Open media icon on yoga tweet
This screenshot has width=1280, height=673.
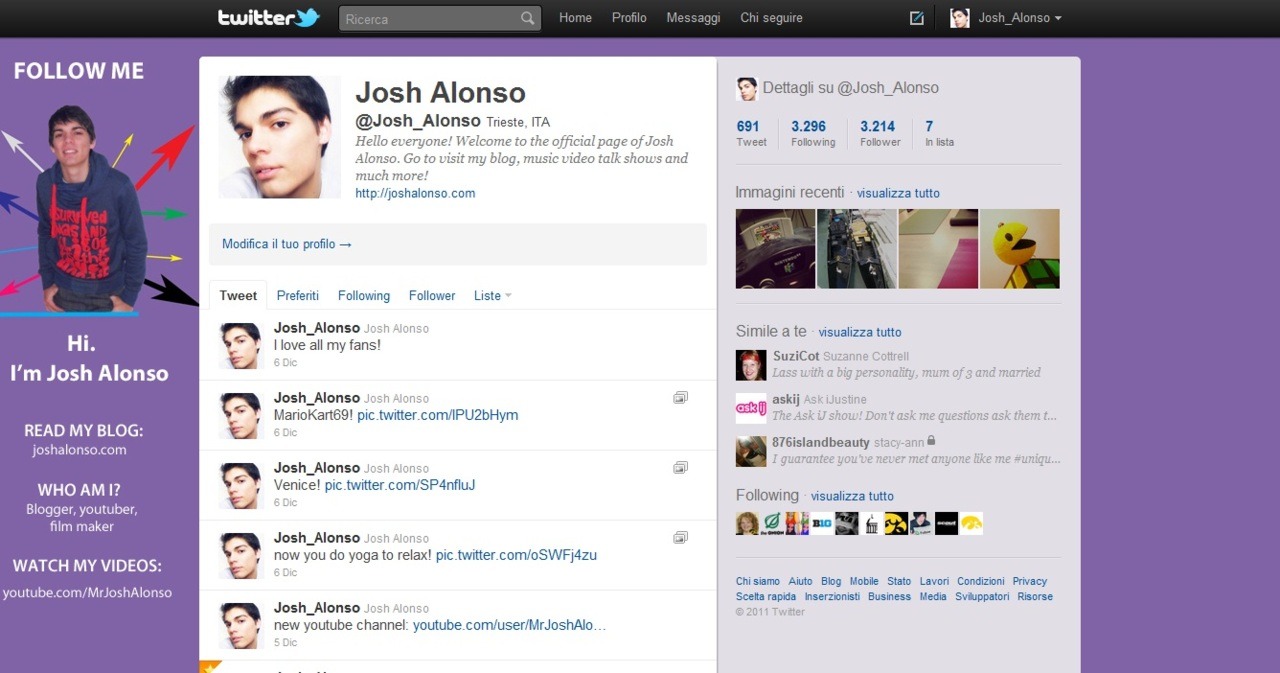(680, 537)
